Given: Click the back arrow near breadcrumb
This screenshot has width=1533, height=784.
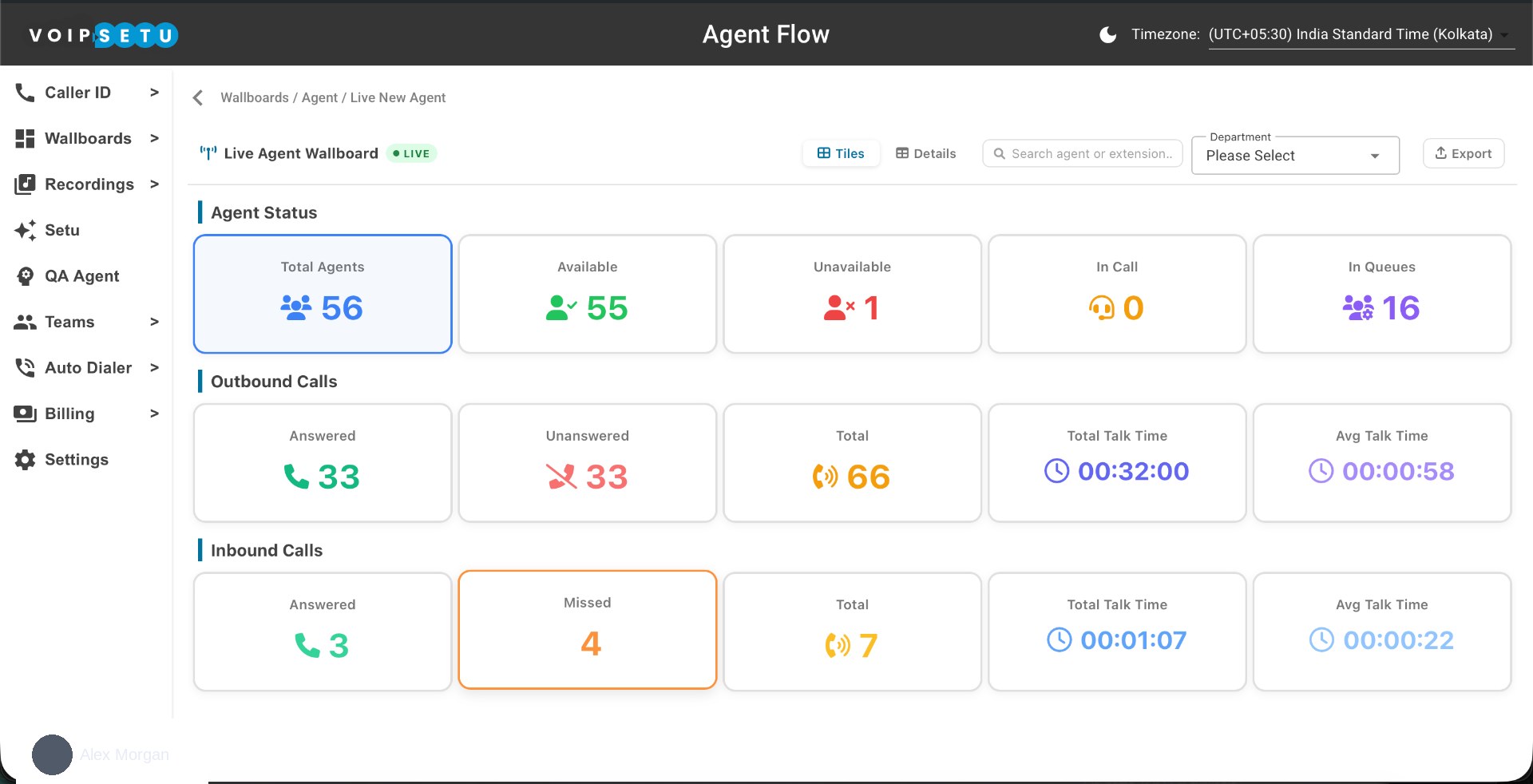Looking at the screenshot, I should [x=197, y=97].
